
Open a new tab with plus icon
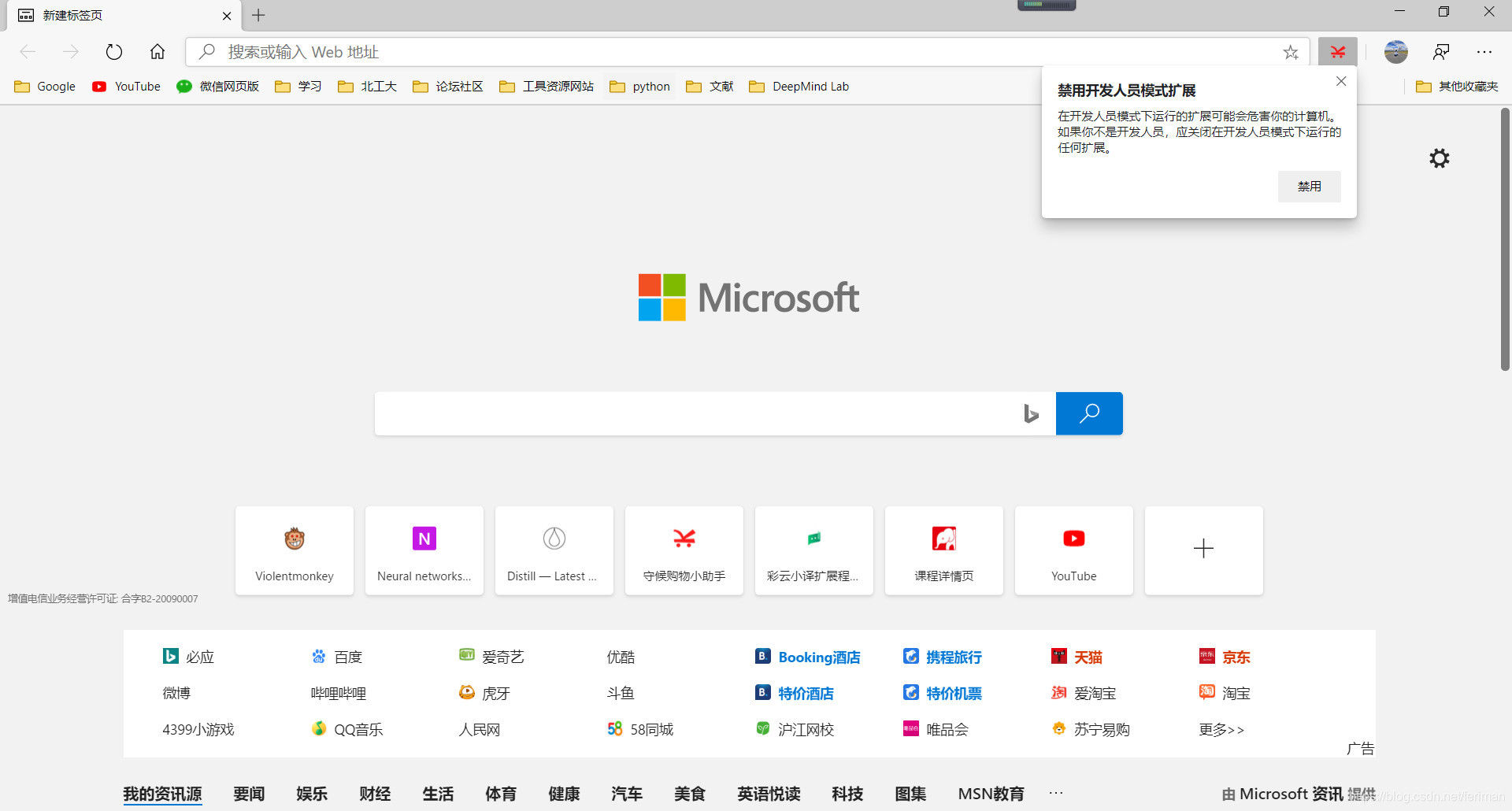(x=258, y=15)
